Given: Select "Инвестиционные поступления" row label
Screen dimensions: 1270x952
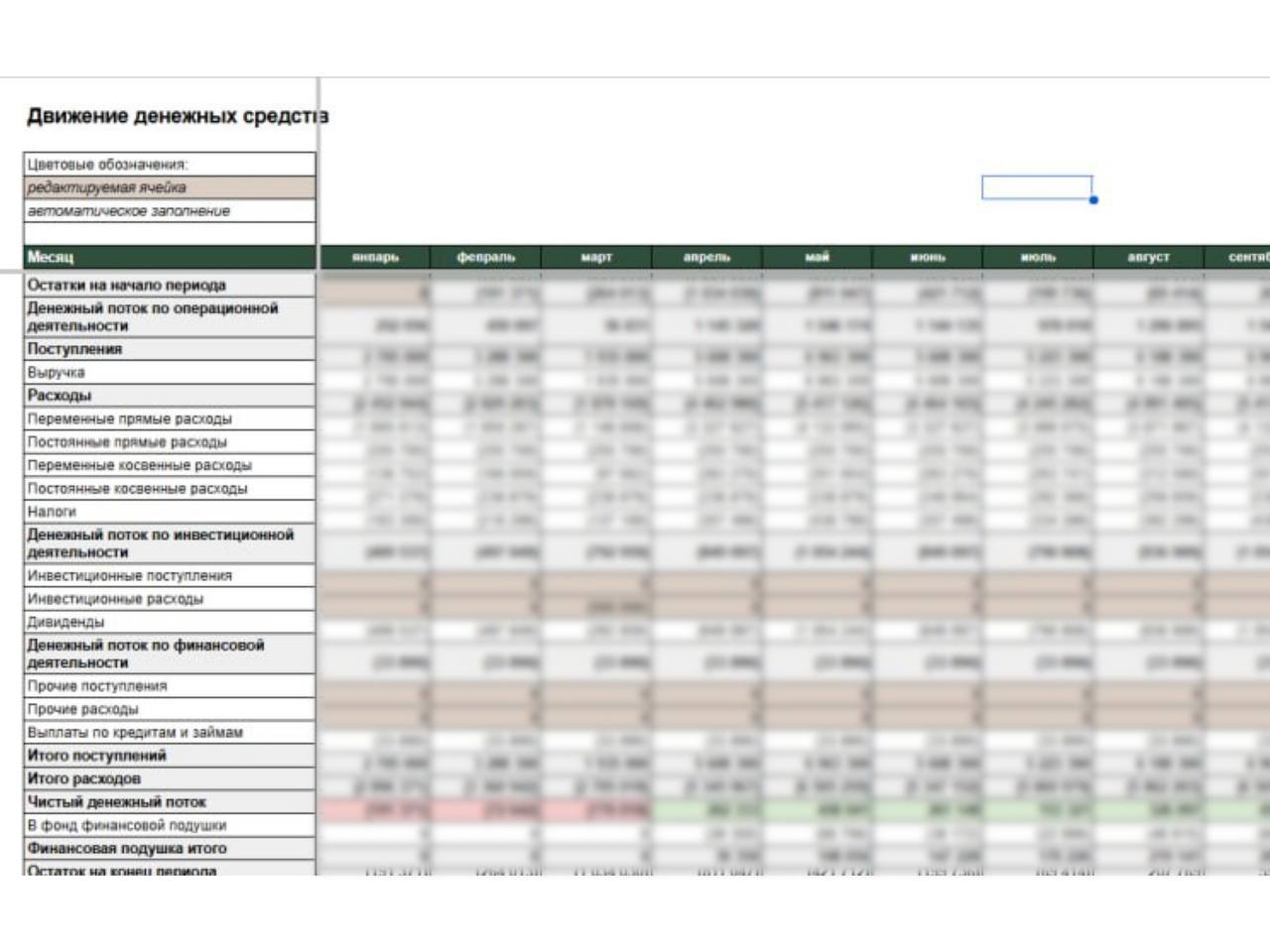Looking at the screenshot, I should tap(170, 576).
